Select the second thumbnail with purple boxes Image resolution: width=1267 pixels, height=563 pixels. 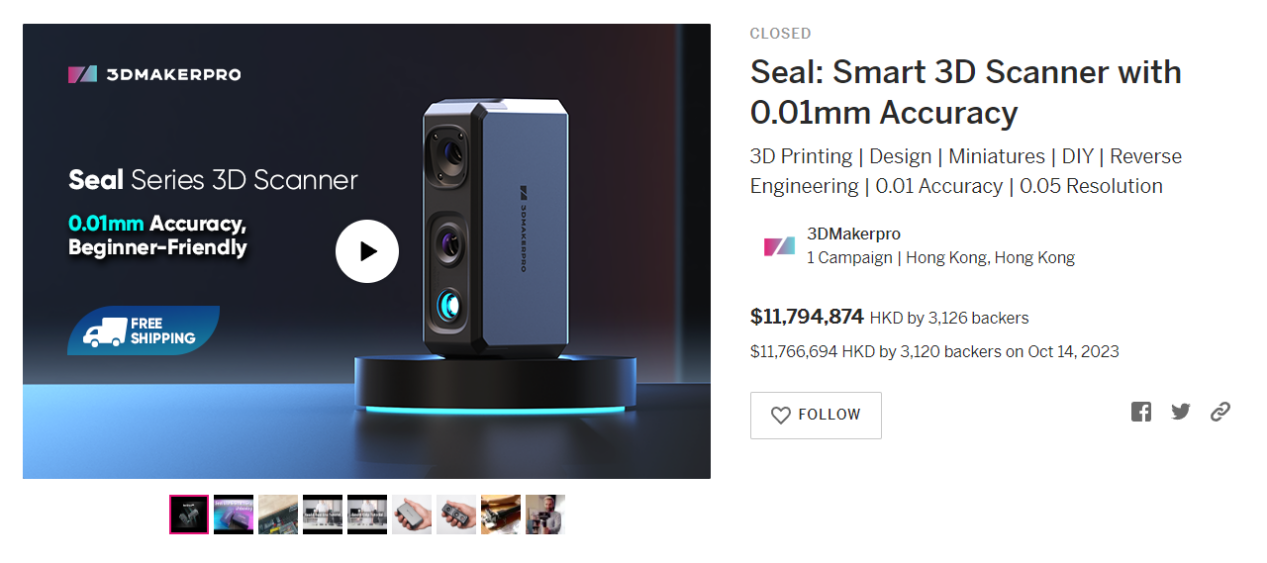click(x=233, y=514)
